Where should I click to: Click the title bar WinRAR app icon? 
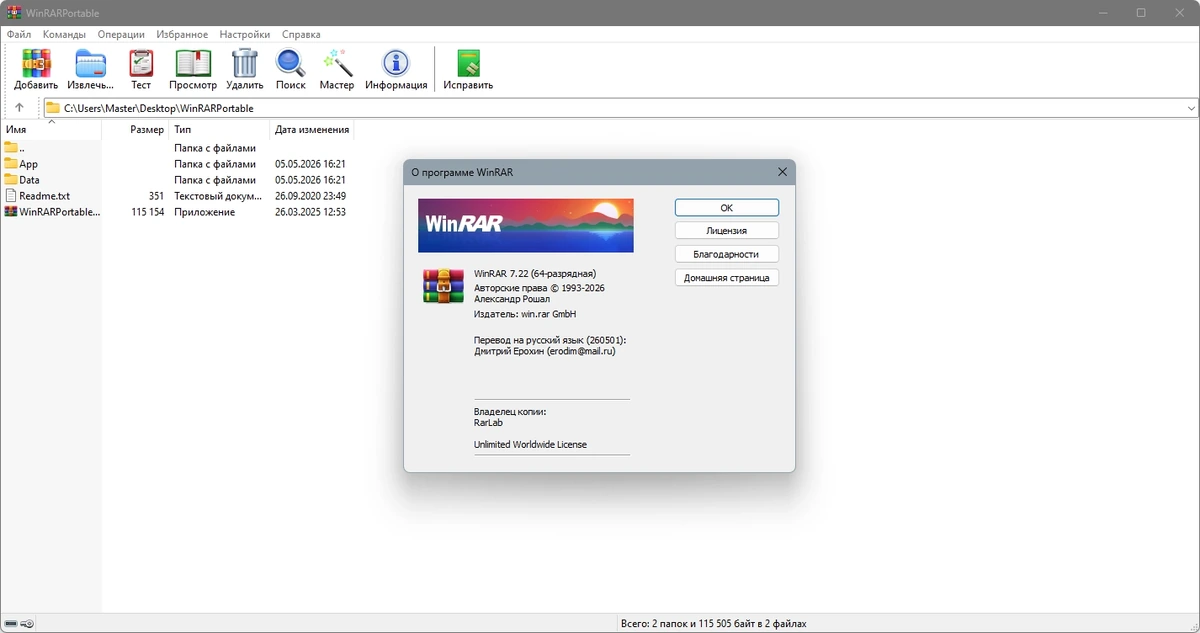point(13,13)
